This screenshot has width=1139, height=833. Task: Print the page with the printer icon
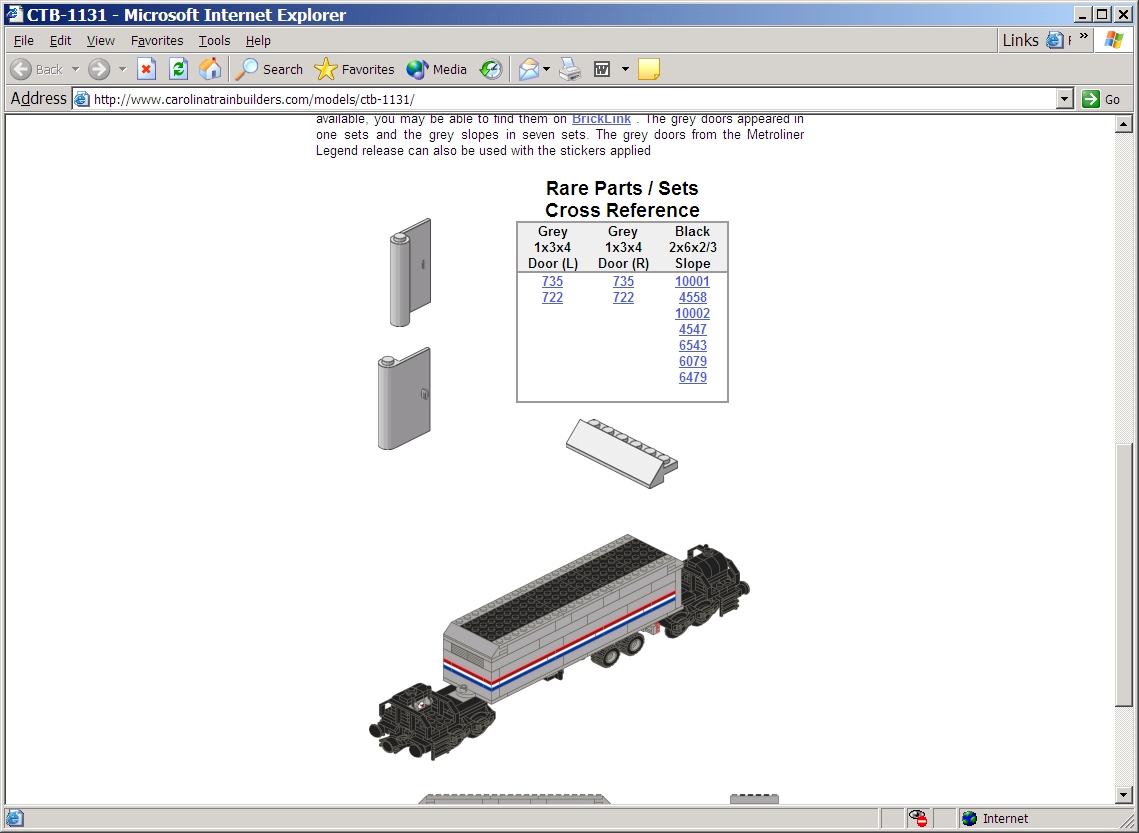(570, 70)
